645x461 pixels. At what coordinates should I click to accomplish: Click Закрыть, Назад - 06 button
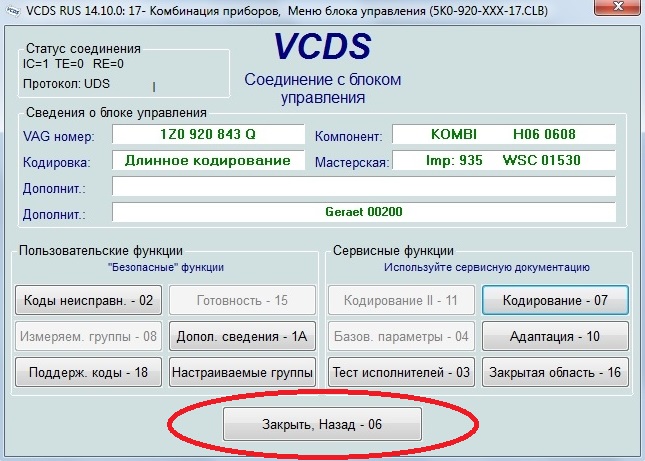tap(322, 424)
